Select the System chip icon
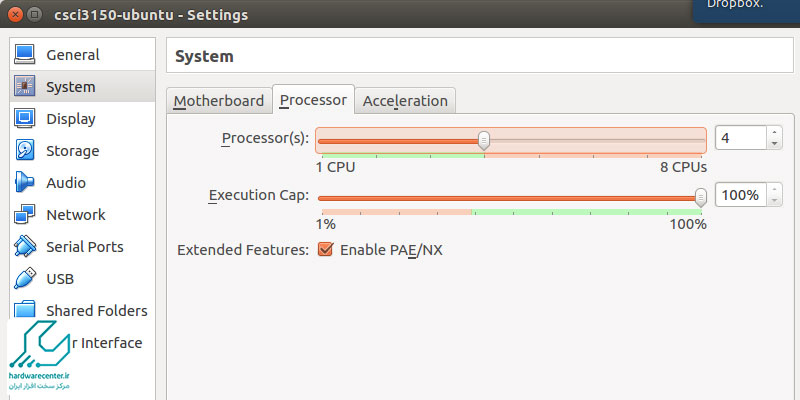This screenshot has height=400, width=800. coord(25,87)
